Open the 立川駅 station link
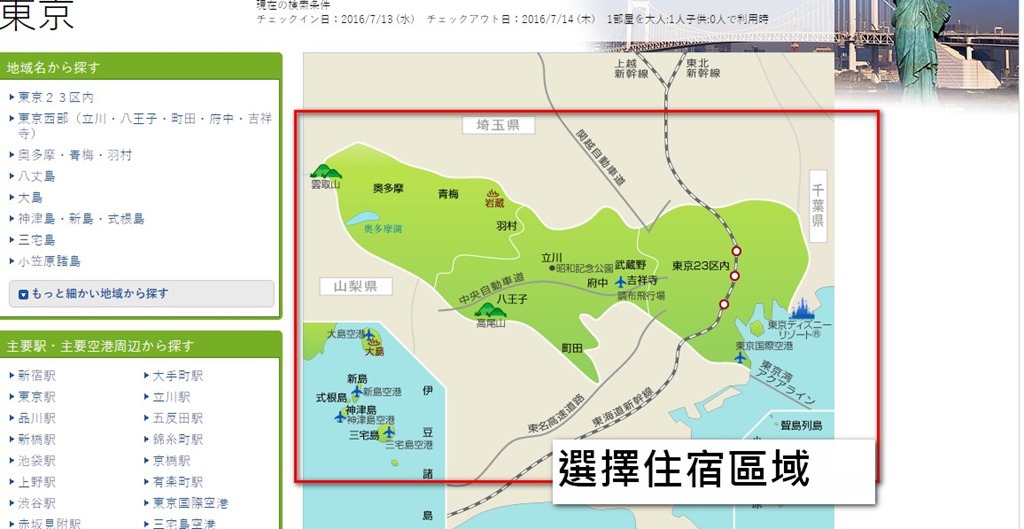This screenshot has width=1024, height=529. click(x=171, y=396)
